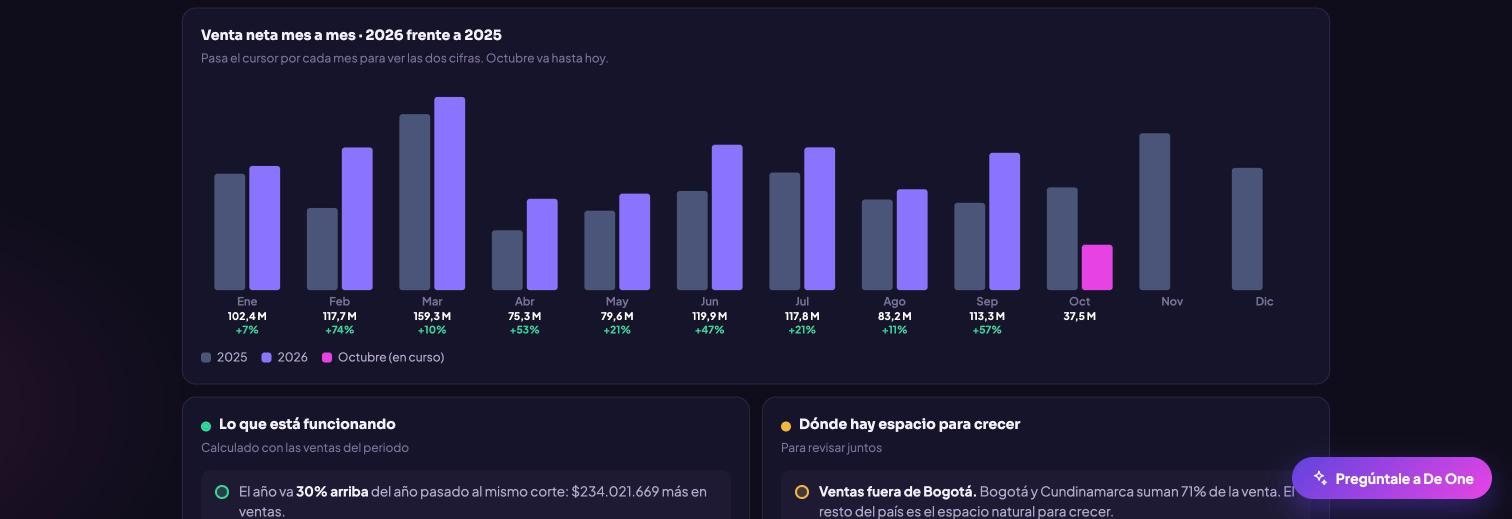Viewport: 1512px width, 519px height.
Task: Click the Venta neta mes a mes heading
Action: point(351,35)
